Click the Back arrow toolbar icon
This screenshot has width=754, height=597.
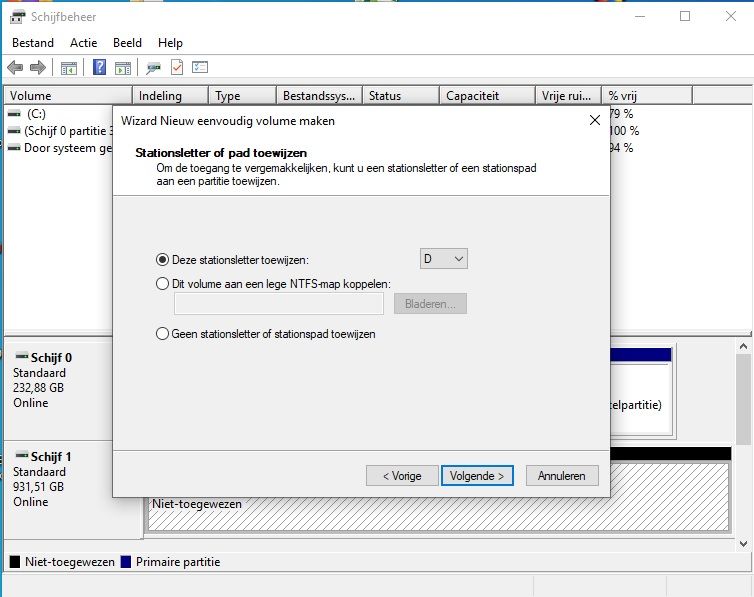tap(15, 67)
